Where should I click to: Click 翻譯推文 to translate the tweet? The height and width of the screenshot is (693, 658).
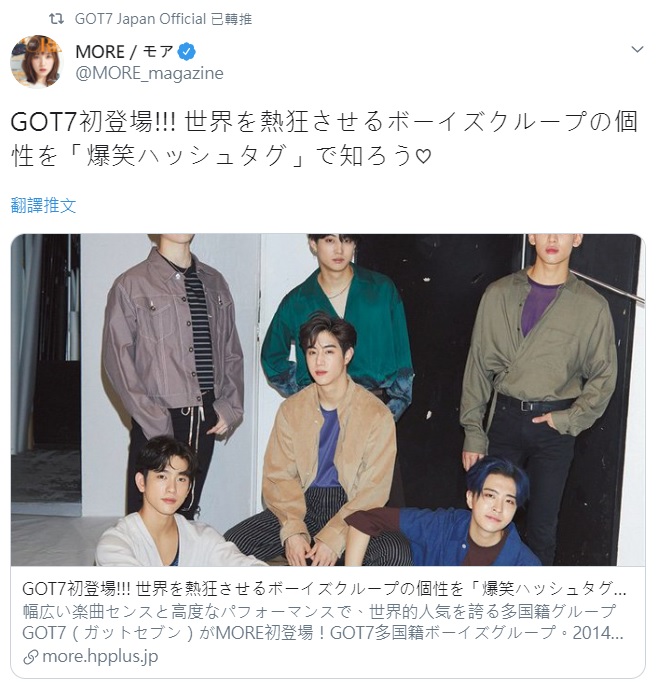43,206
